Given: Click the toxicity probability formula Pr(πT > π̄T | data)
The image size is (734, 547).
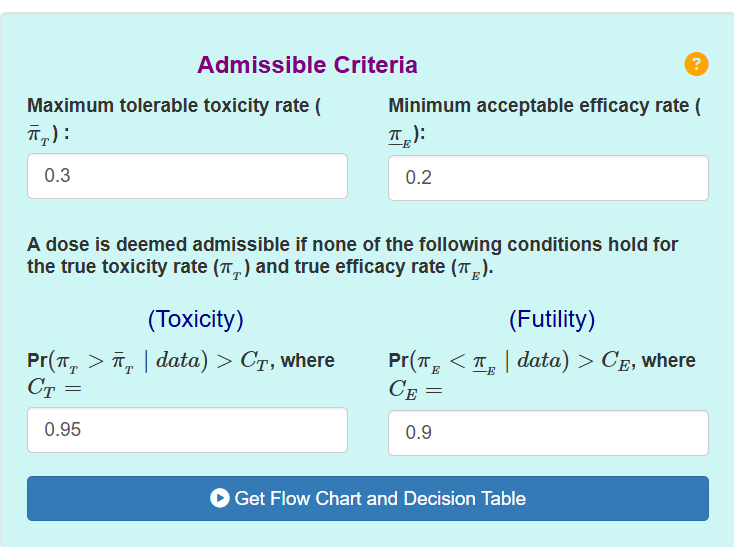Looking at the screenshot, I should pyautogui.click(x=117, y=361).
